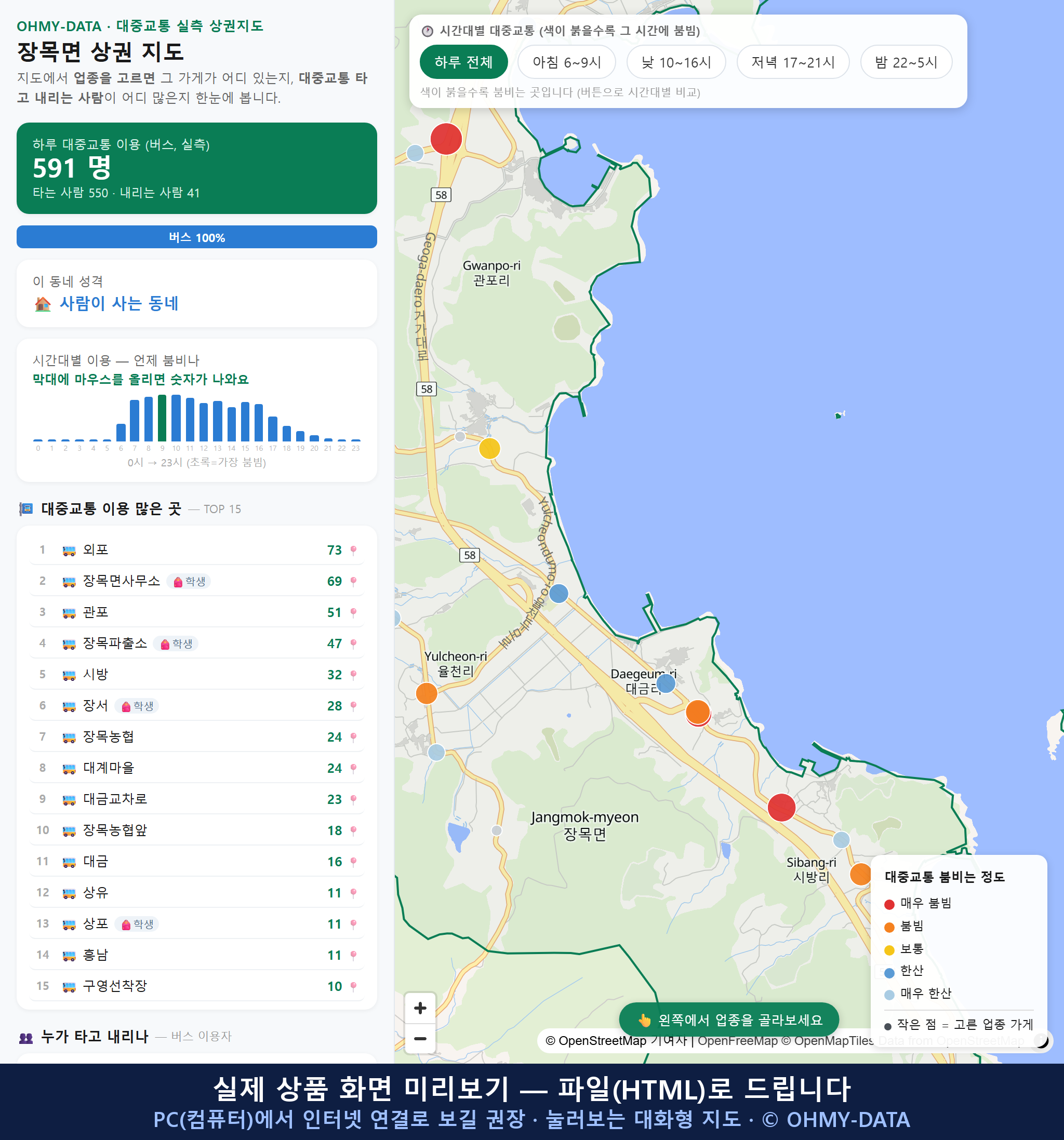
Task: Select the yellow stop marker on the map
Action: [489, 448]
